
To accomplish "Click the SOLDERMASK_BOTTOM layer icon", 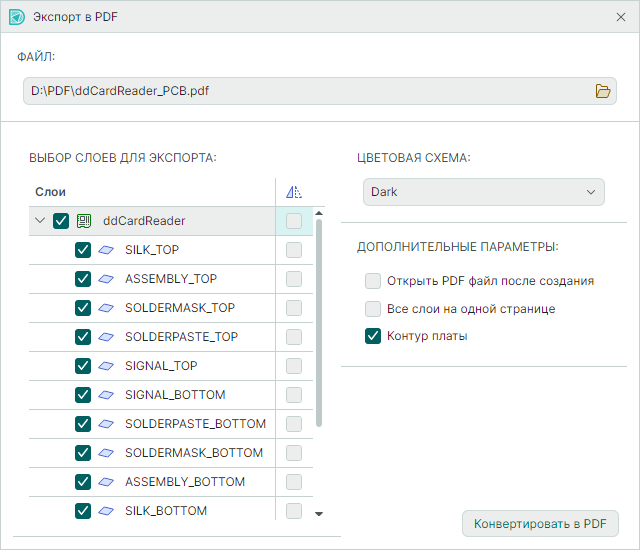I will pos(107,453).
